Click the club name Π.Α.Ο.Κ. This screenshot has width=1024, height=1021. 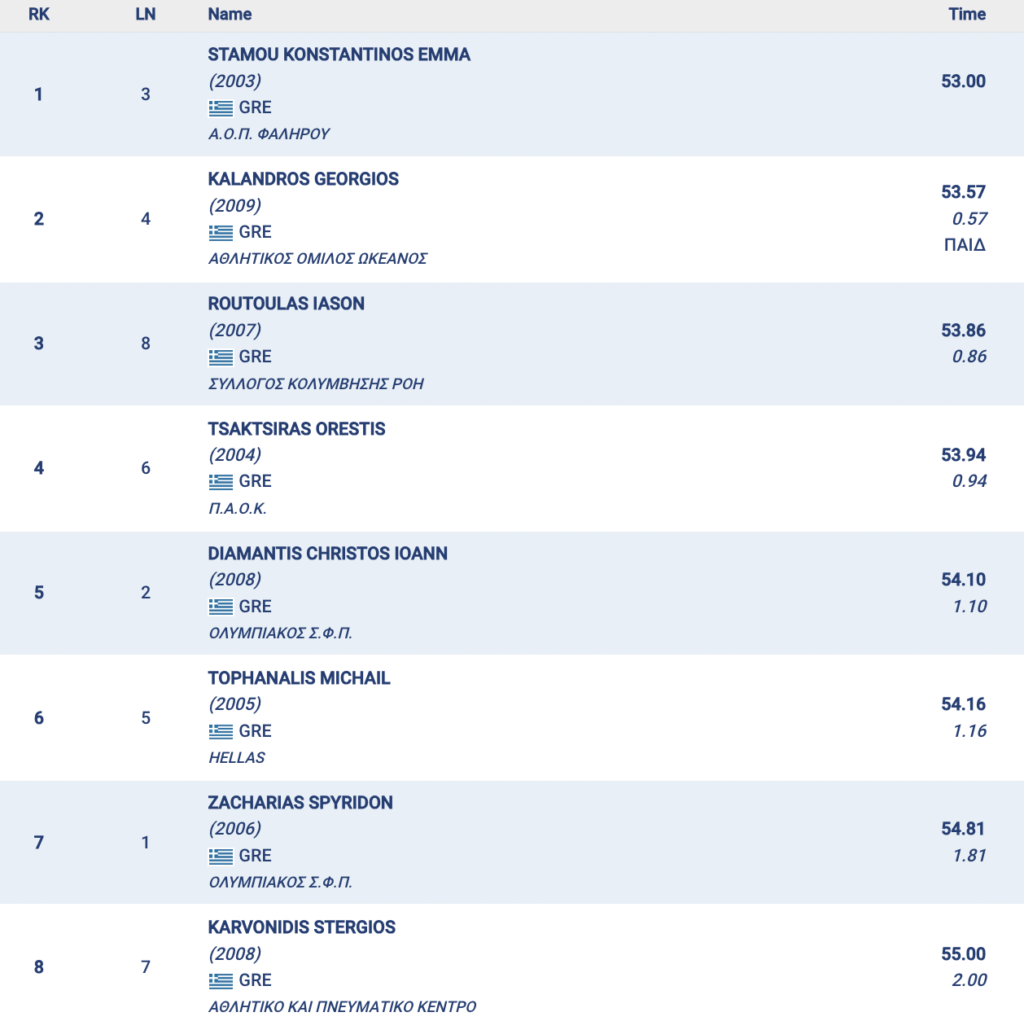238,508
